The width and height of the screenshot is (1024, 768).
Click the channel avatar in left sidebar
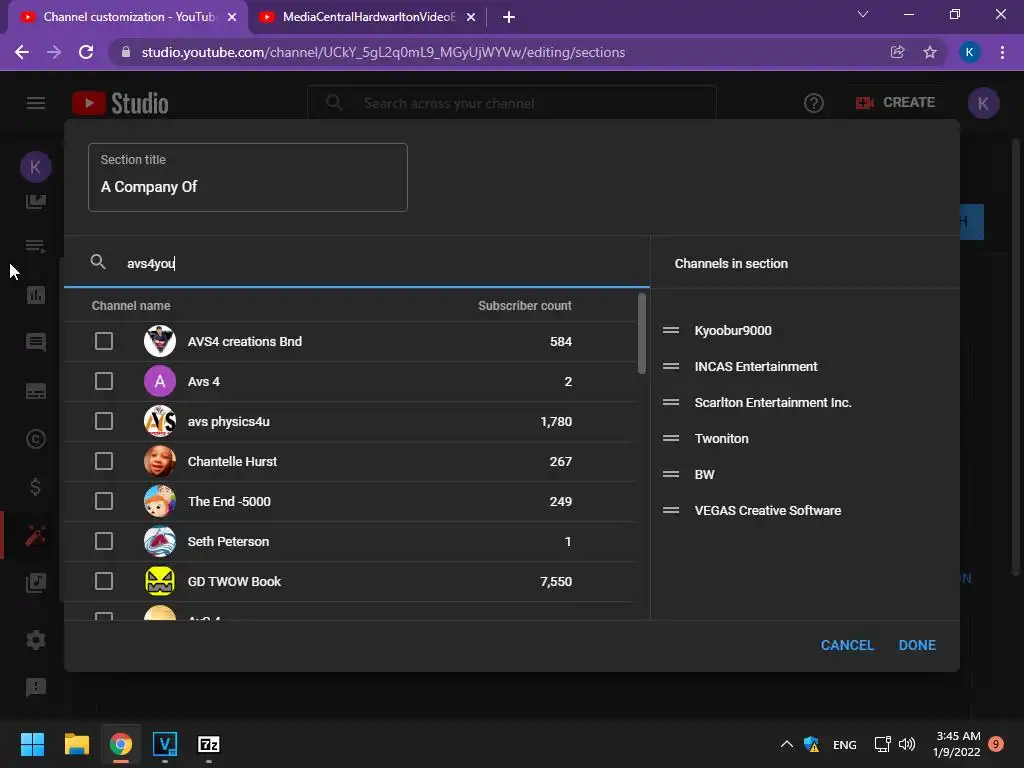pos(35,167)
